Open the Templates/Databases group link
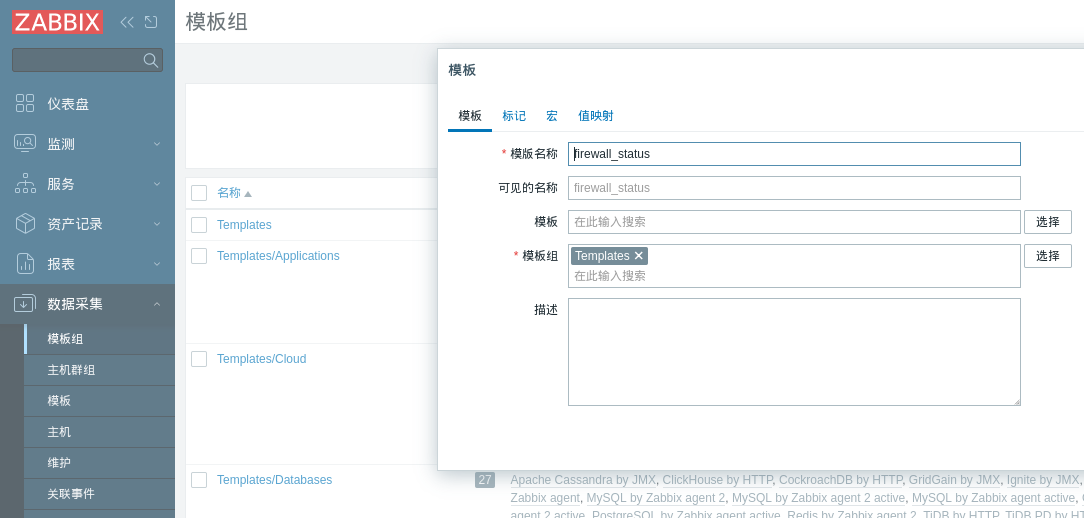 [274, 480]
